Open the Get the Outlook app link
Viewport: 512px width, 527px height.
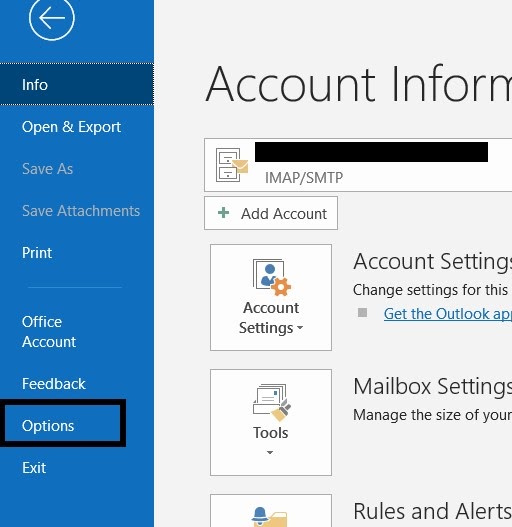448,314
